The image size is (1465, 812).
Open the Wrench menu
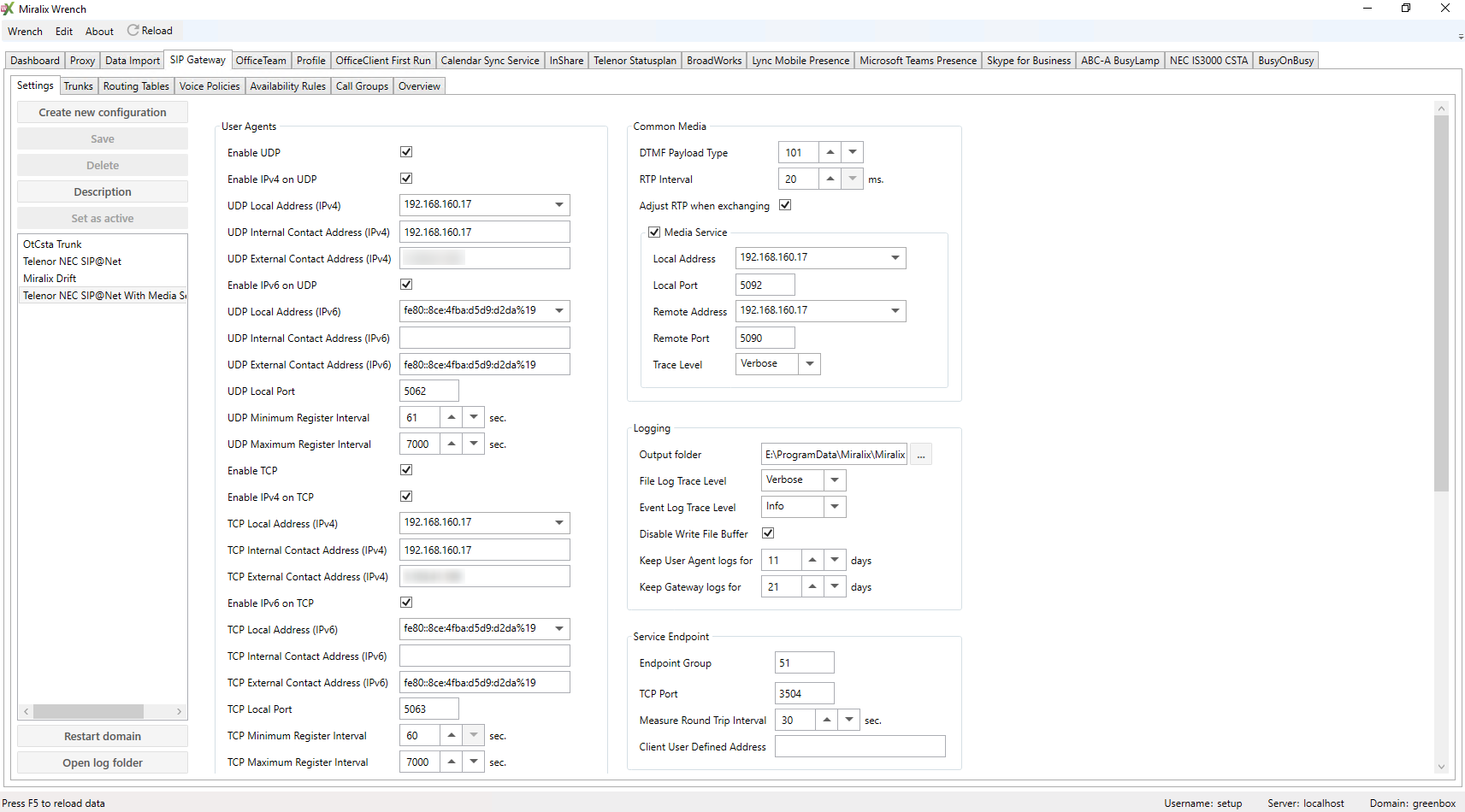click(25, 32)
